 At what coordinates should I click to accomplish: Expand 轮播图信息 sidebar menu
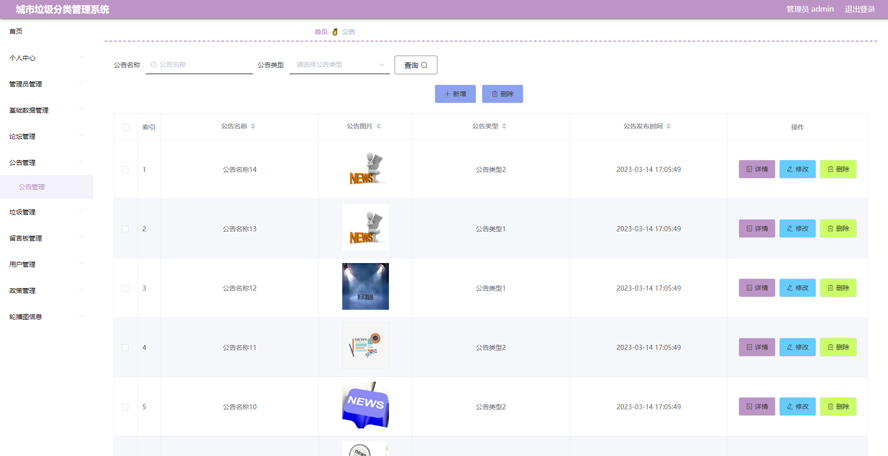[46, 317]
